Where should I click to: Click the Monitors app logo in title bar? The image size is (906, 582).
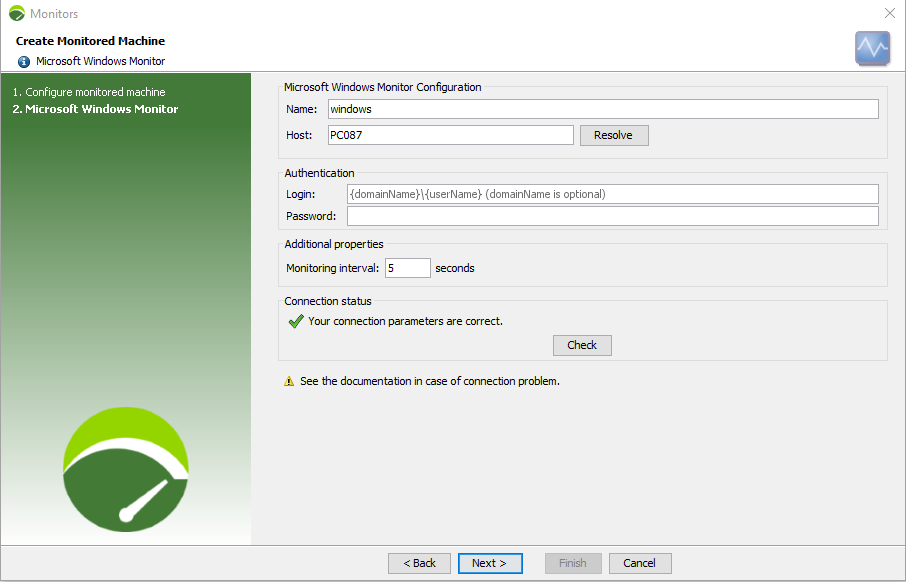(x=16, y=14)
